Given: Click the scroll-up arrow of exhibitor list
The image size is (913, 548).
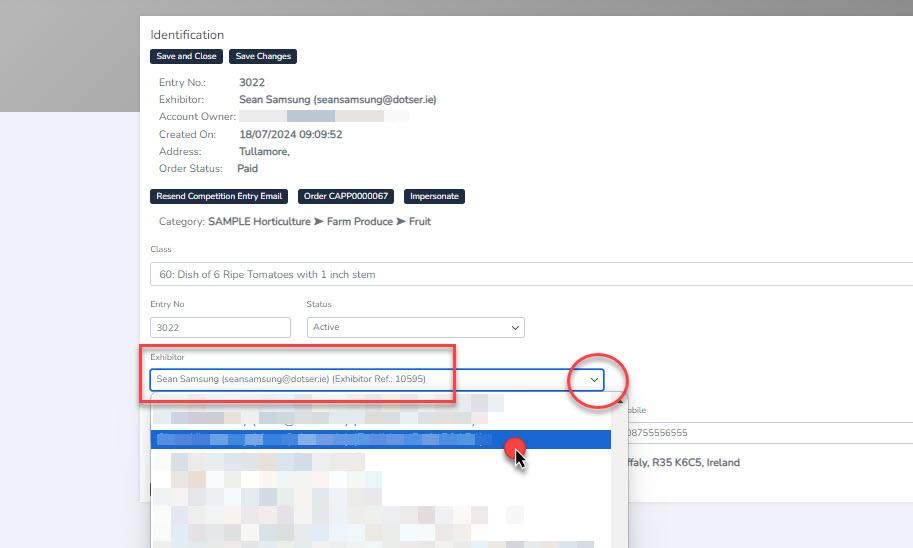Looking at the screenshot, I should [620, 399].
